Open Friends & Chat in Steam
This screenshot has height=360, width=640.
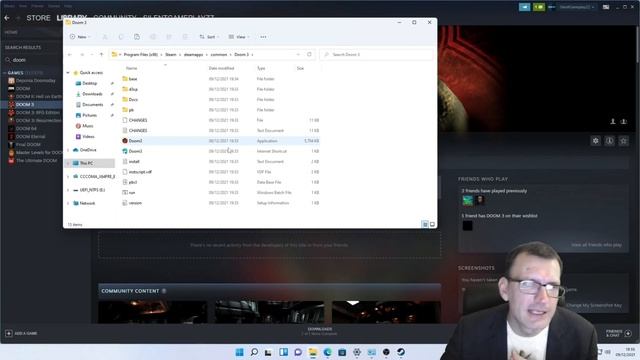click(618, 333)
